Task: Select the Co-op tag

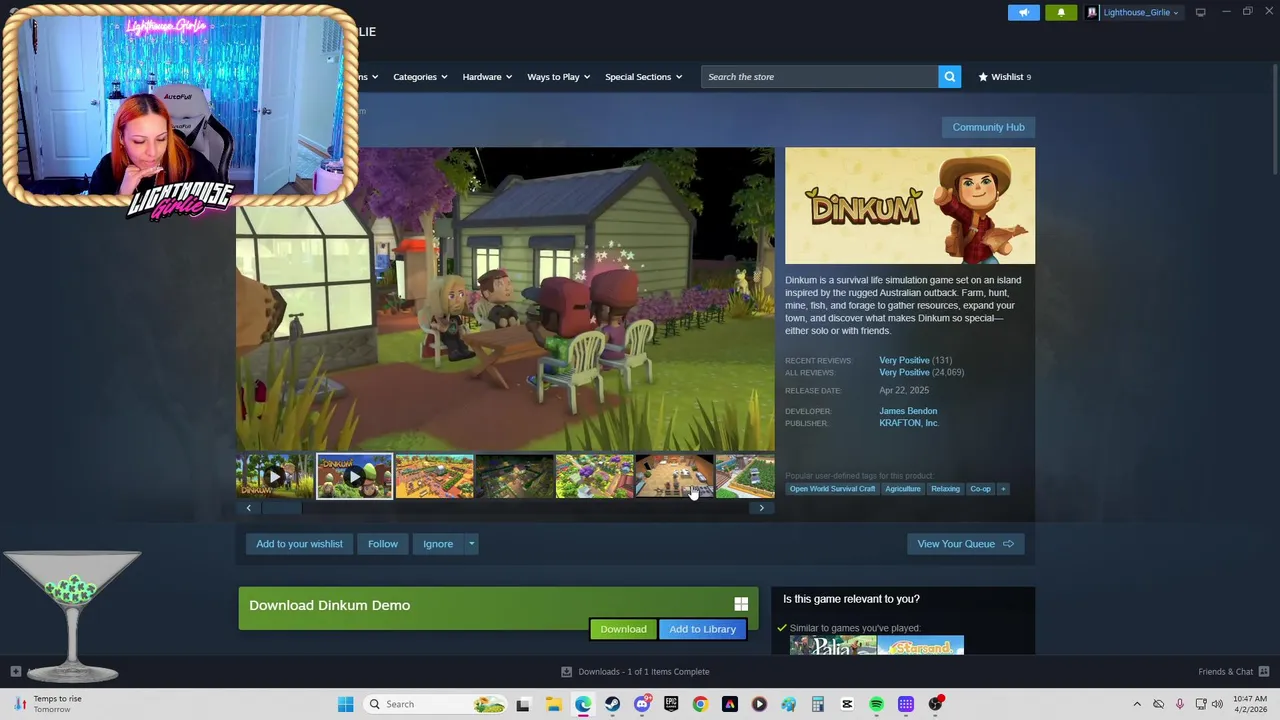Action: (x=980, y=489)
